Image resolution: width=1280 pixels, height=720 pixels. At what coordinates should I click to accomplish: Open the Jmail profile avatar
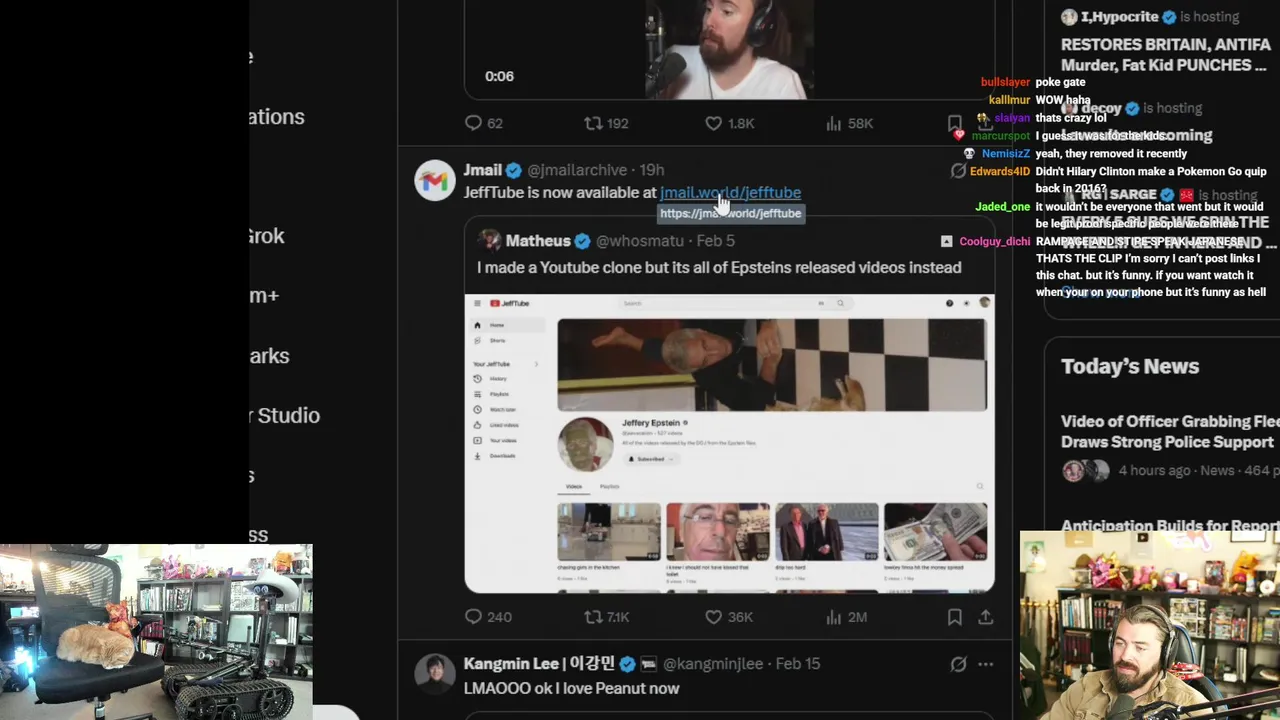click(434, 180)
